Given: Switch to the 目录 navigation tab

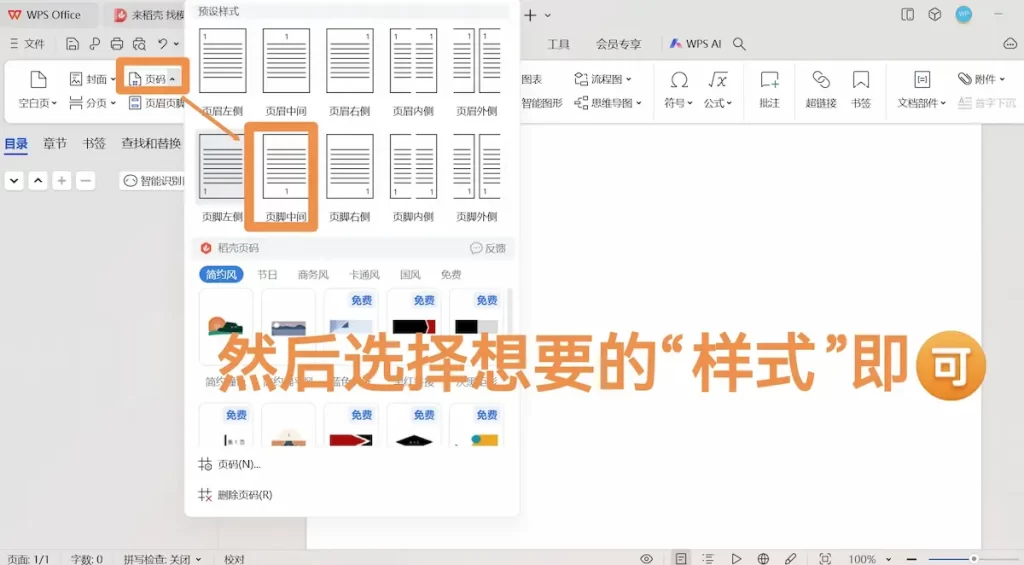Looking at the screenshot, I should click(16, 143).
